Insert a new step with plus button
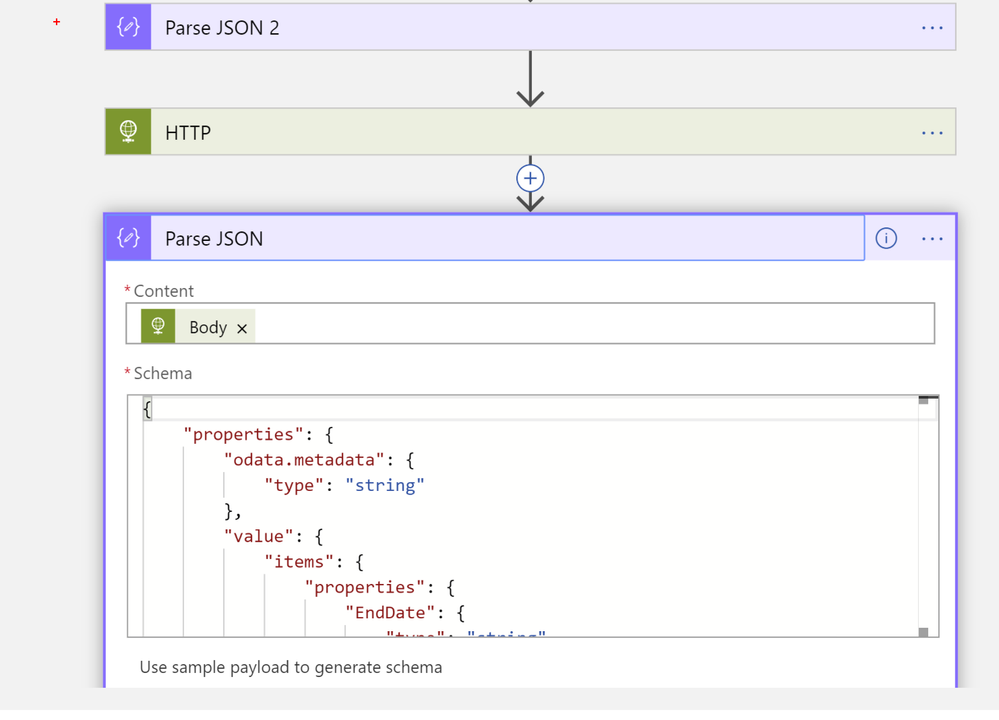Screen dimensions: 999x720 click(530, 178)
